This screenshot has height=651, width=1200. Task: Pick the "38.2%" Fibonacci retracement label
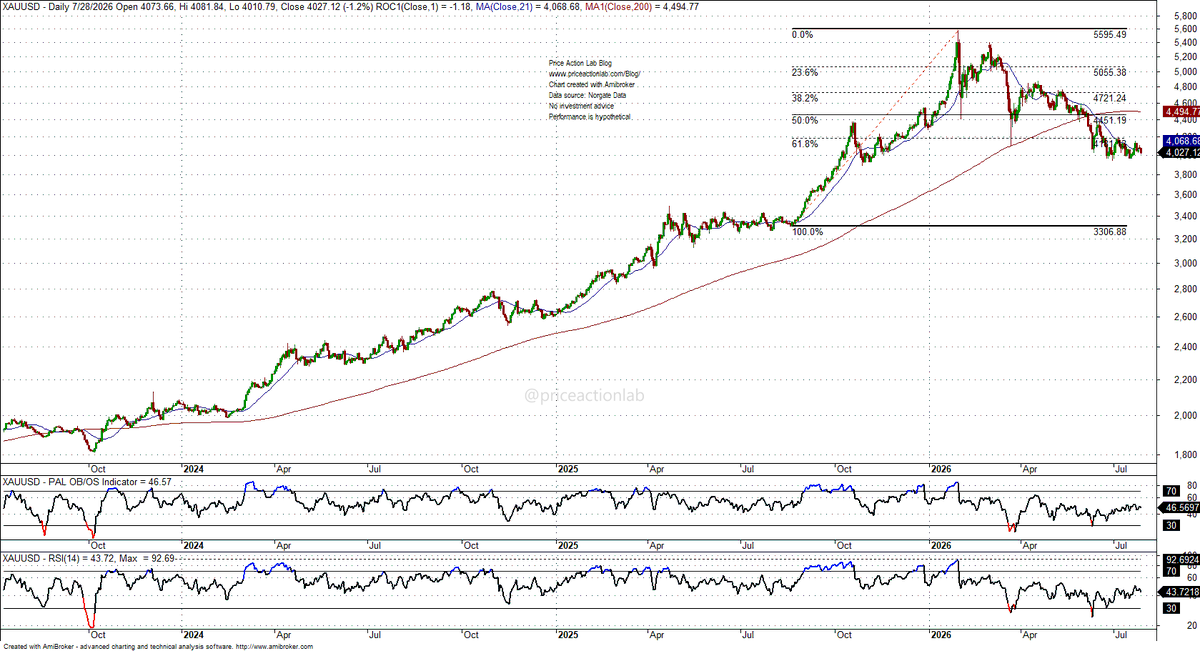(x=805, y=98)
